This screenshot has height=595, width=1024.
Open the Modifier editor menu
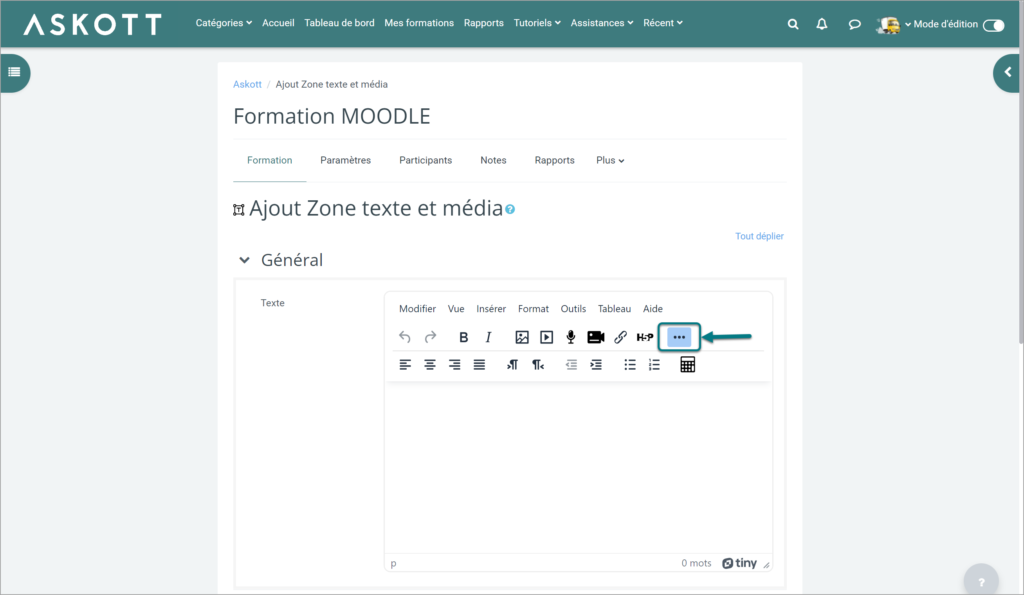tap(417, 309)
